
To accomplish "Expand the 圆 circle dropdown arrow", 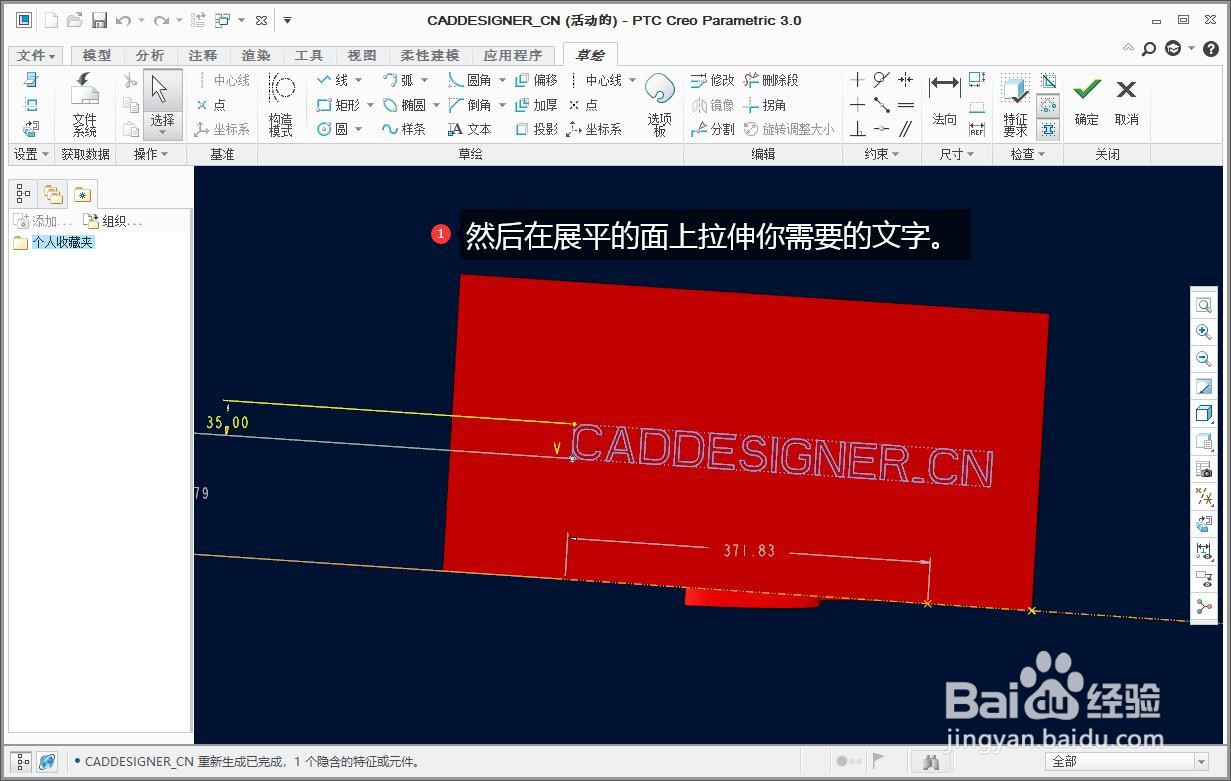I will 359,129.
